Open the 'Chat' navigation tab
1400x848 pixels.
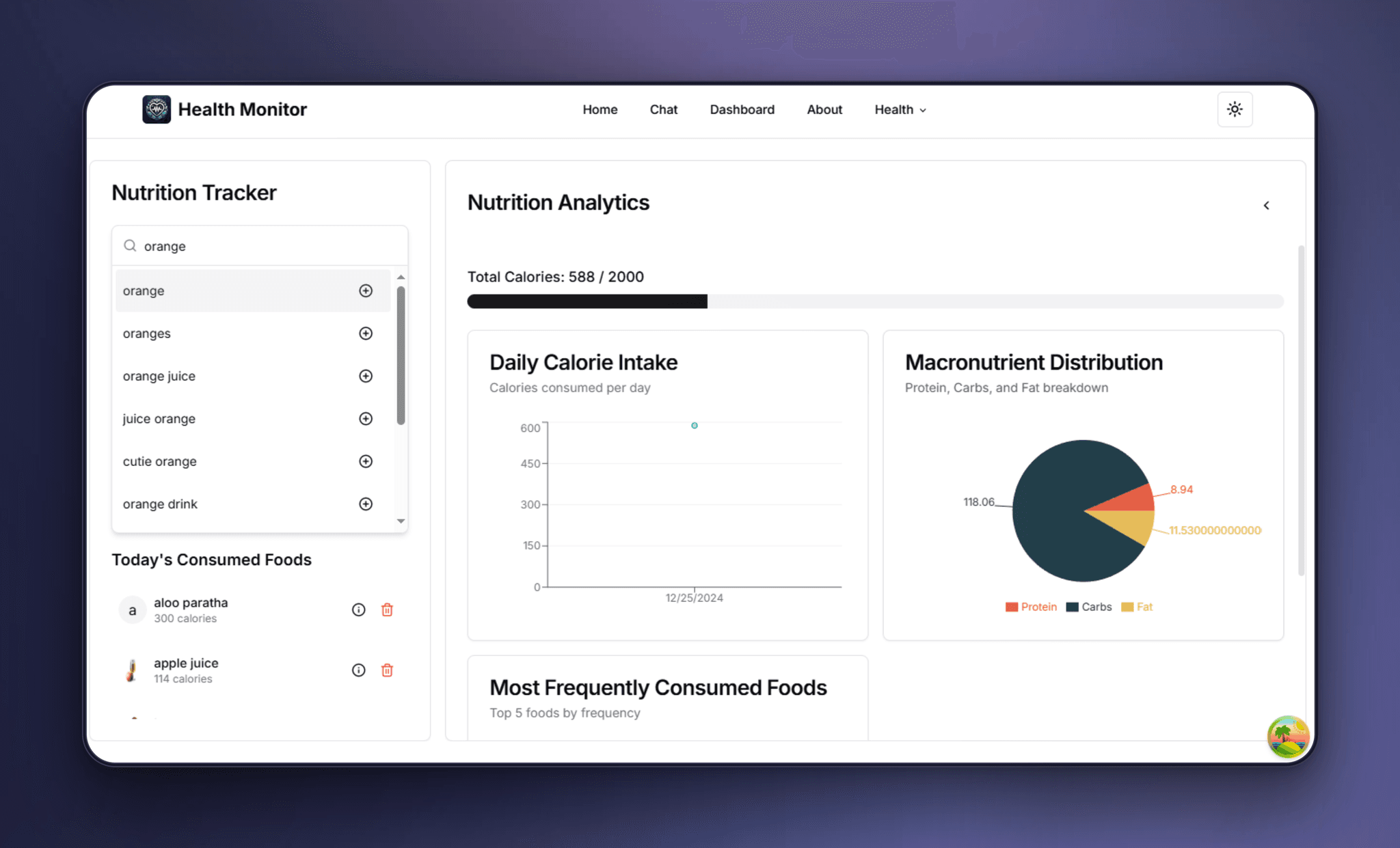662,109
